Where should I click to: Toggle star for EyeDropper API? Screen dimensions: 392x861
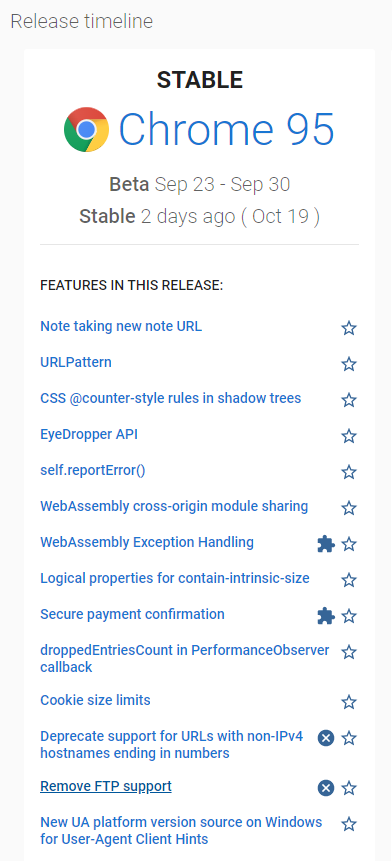[349, 436]
